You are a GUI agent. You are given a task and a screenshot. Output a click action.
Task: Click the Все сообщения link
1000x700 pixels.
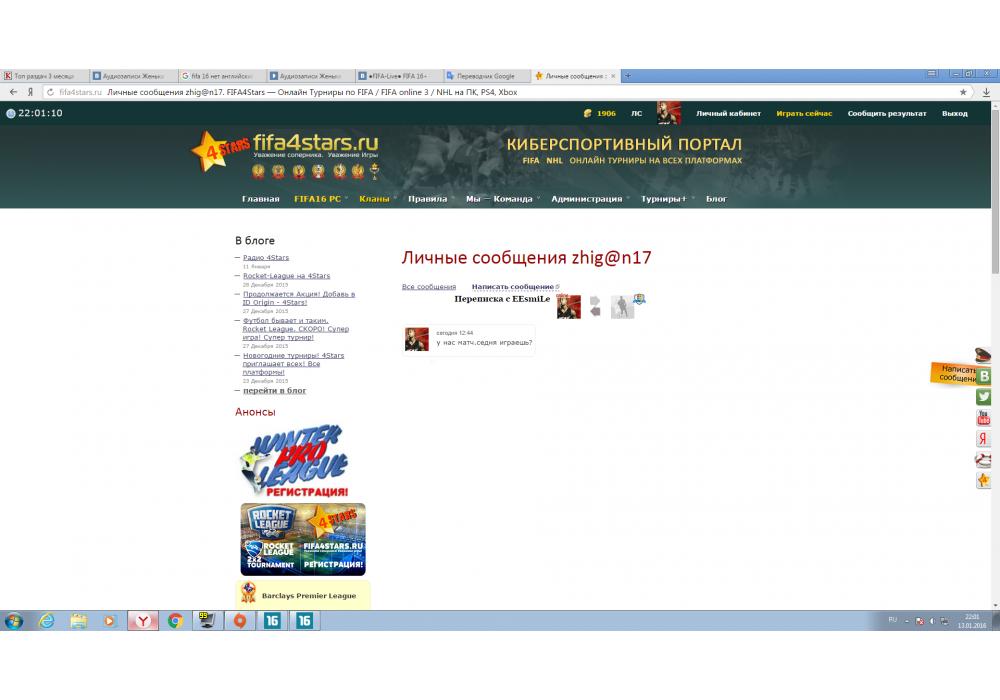(429, 287)
